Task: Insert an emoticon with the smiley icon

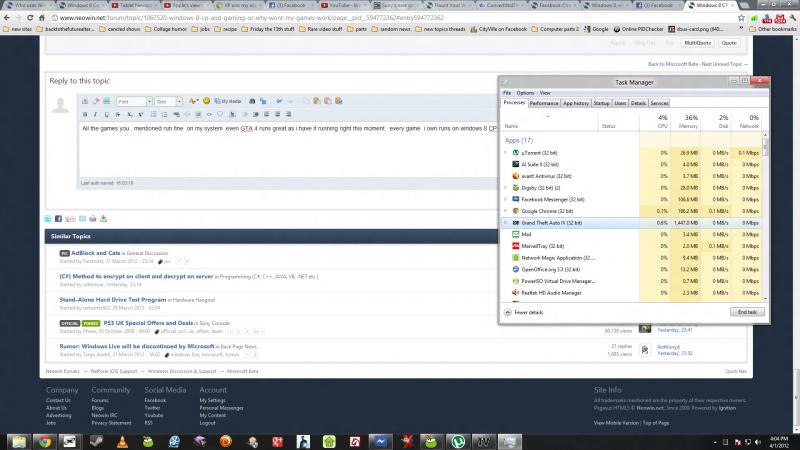Action: 206,101
